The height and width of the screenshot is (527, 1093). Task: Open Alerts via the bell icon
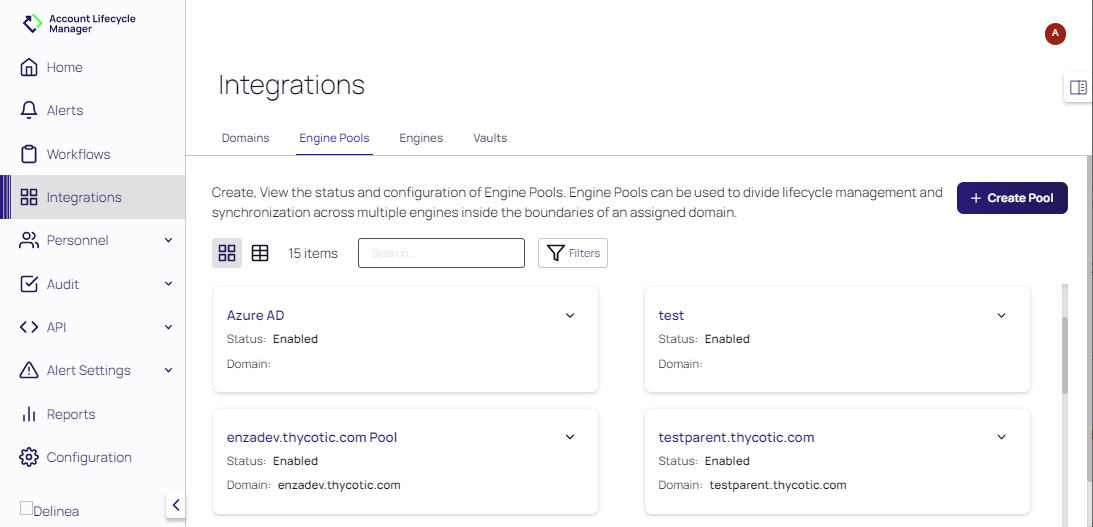click(29, 111)
